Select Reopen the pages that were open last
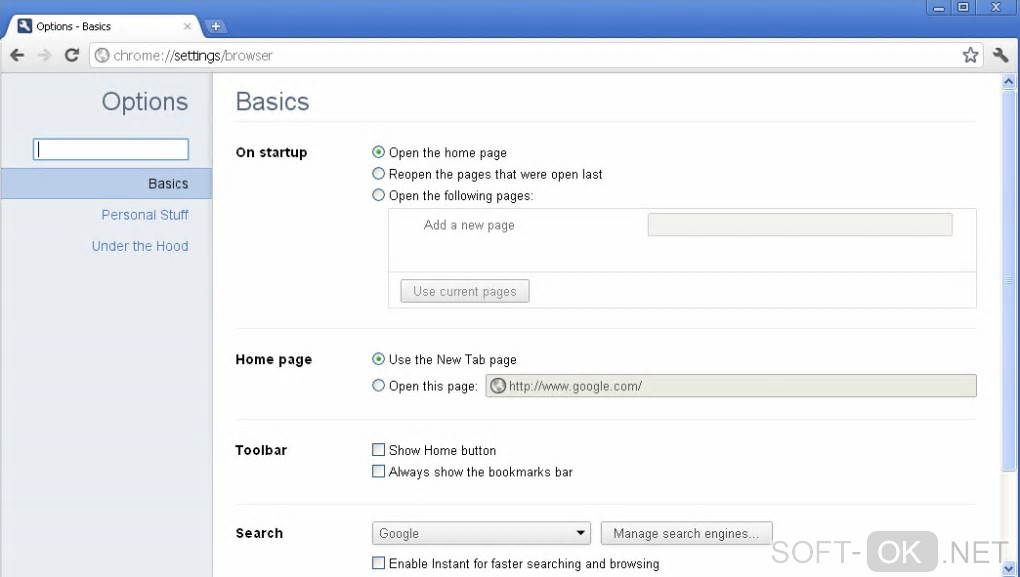This screenshot has width=1020, height=577. 379,174
